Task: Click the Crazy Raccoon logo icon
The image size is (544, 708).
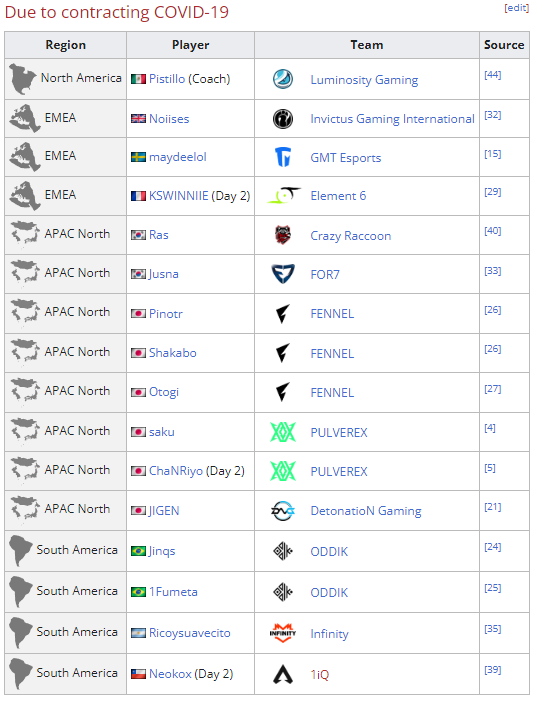Action: [x=283, y=235]
